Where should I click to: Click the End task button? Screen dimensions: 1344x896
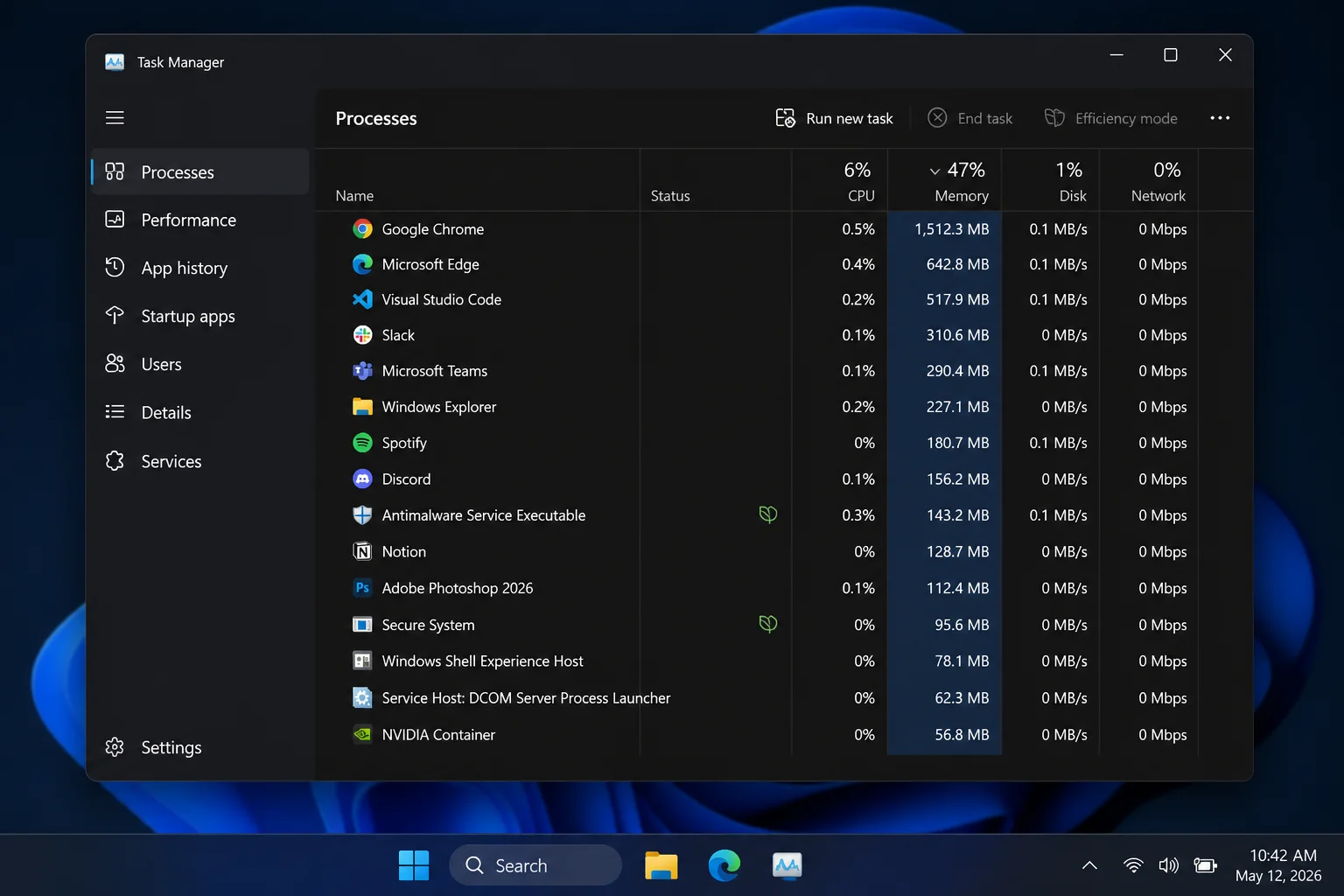pyautogui.click(x=969, y=118)
